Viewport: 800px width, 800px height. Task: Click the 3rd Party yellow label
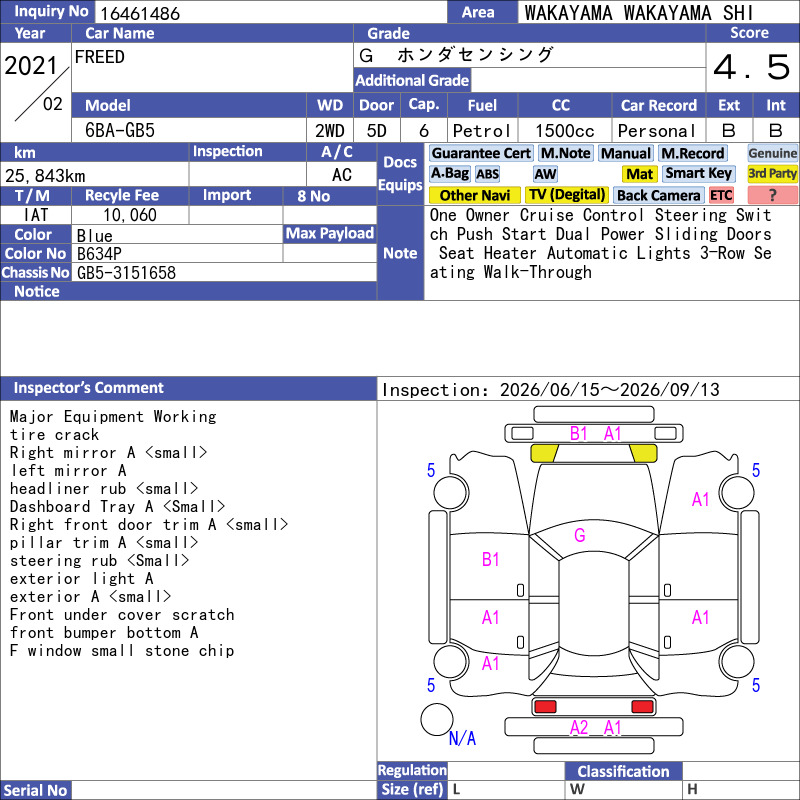coord(772,174)
